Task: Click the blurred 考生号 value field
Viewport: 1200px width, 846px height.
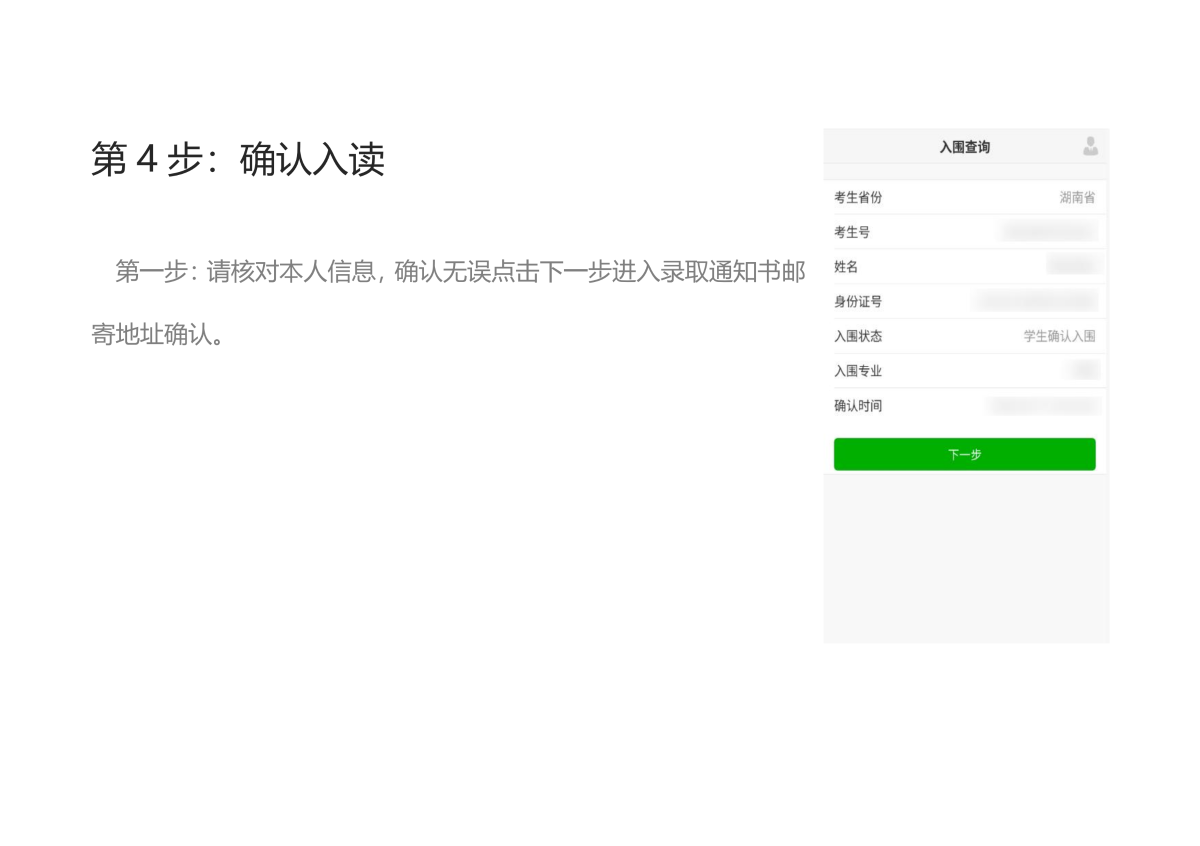Action: tap(1048, 232)
